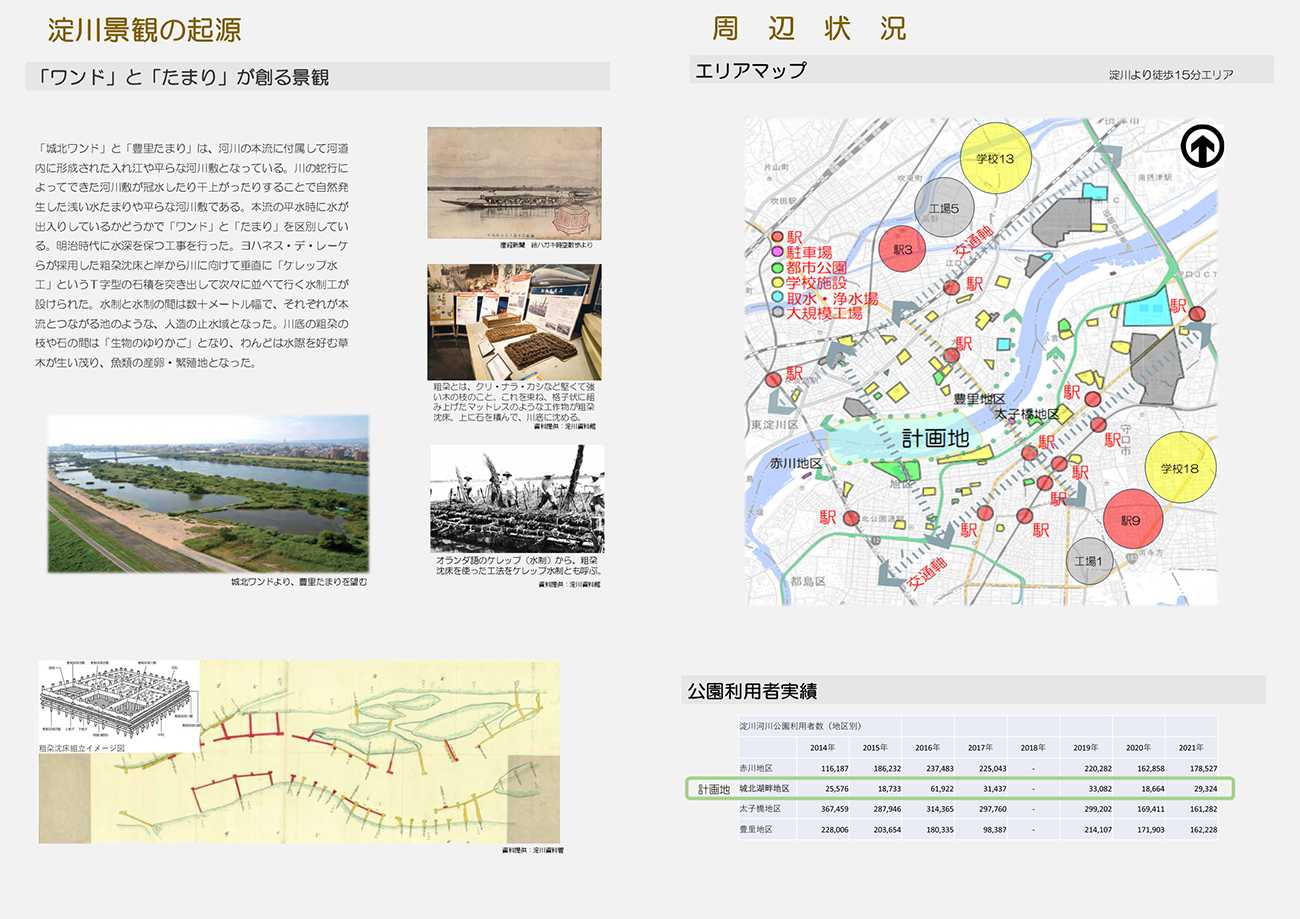1300x919 pixels.
Task: Click the エリアマップ section header
Action: pyautogui.click(x=750, y=70)
